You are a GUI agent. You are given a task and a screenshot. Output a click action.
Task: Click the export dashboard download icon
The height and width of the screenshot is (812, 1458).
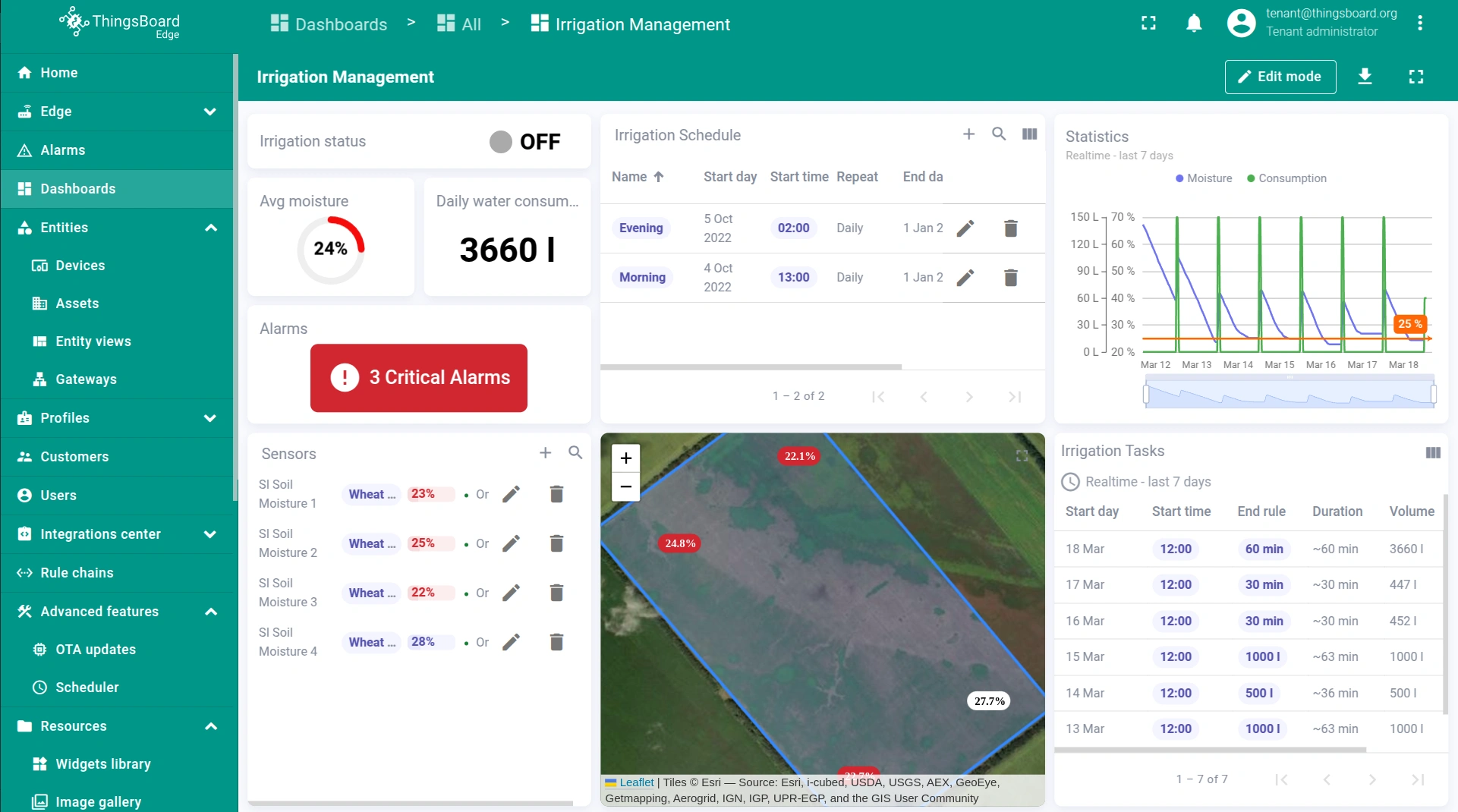click(1365, 77)
